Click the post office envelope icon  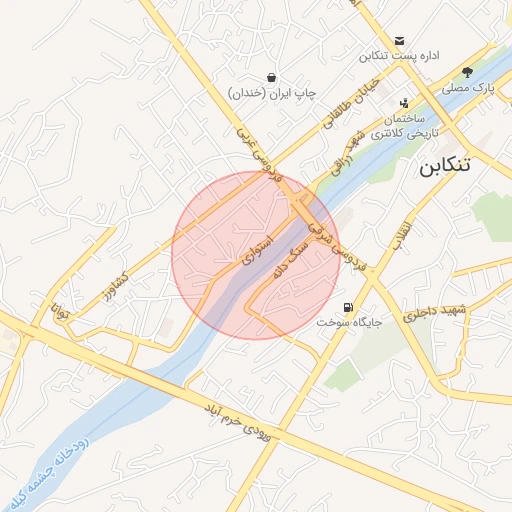click(x=399, y=41)
